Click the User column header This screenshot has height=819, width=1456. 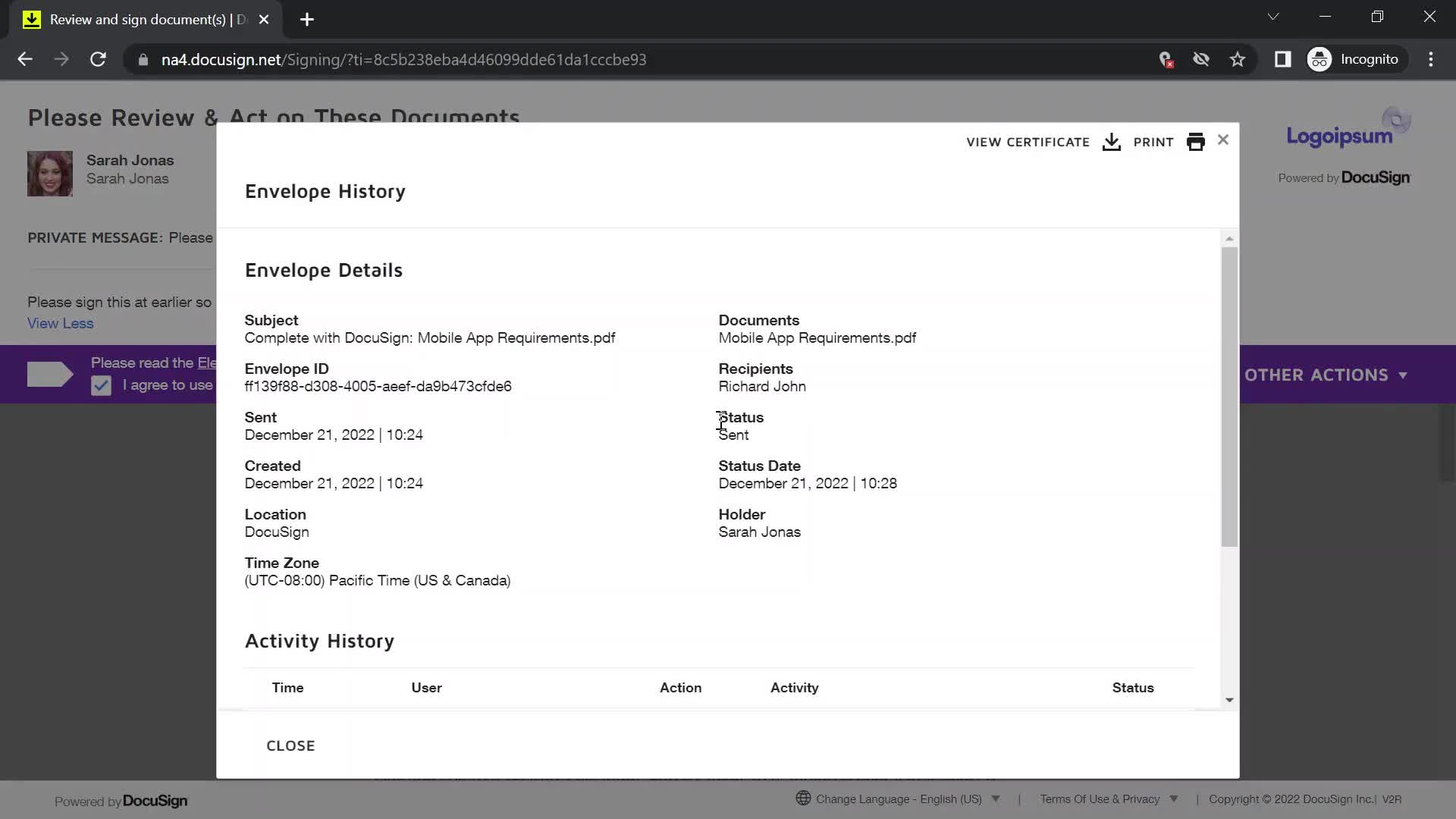click(426, 688)
